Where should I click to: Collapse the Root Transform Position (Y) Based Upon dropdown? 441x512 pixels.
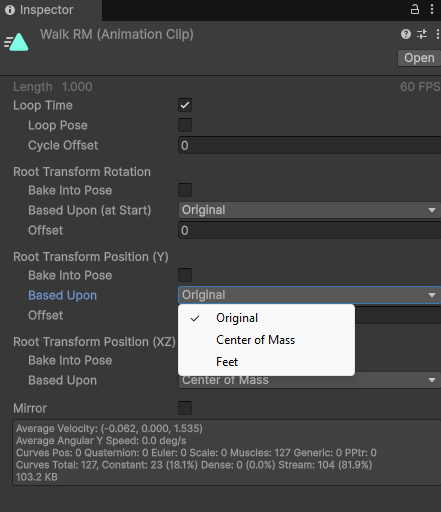pyautogui.click(x=310, y=295)
